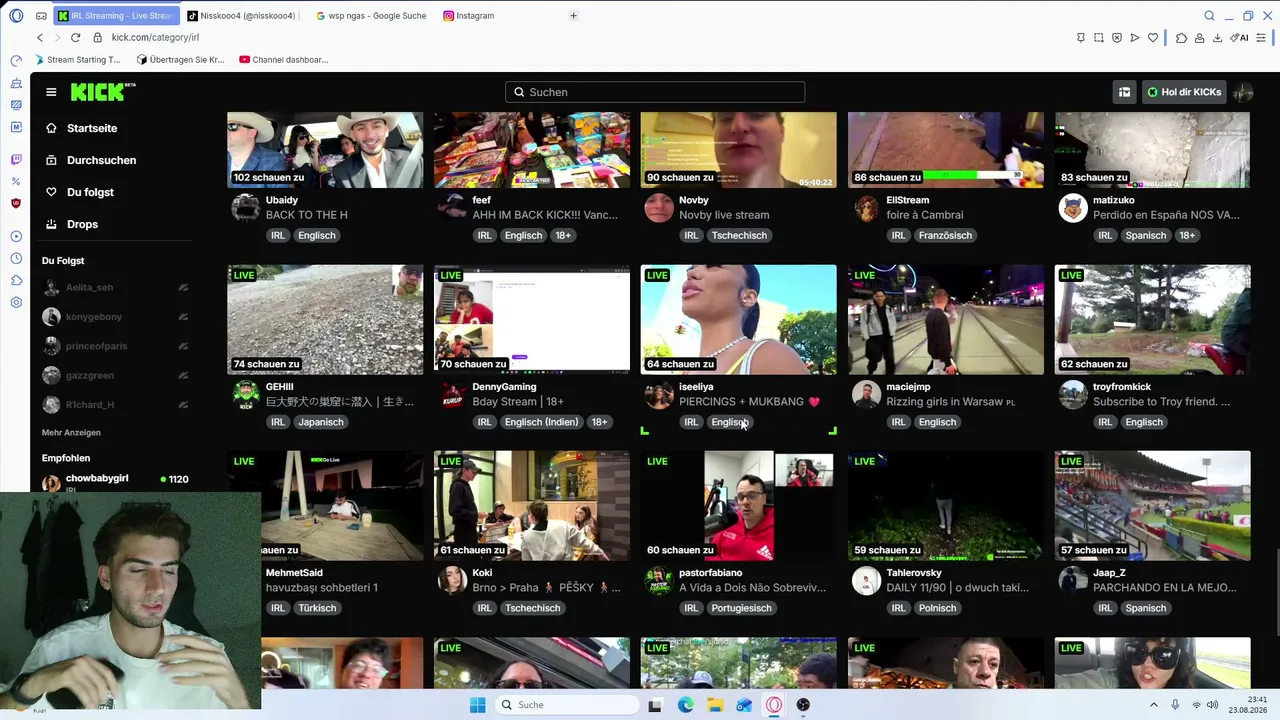Open the Twitch icon in Opera sidebar

tap(16, 159)
